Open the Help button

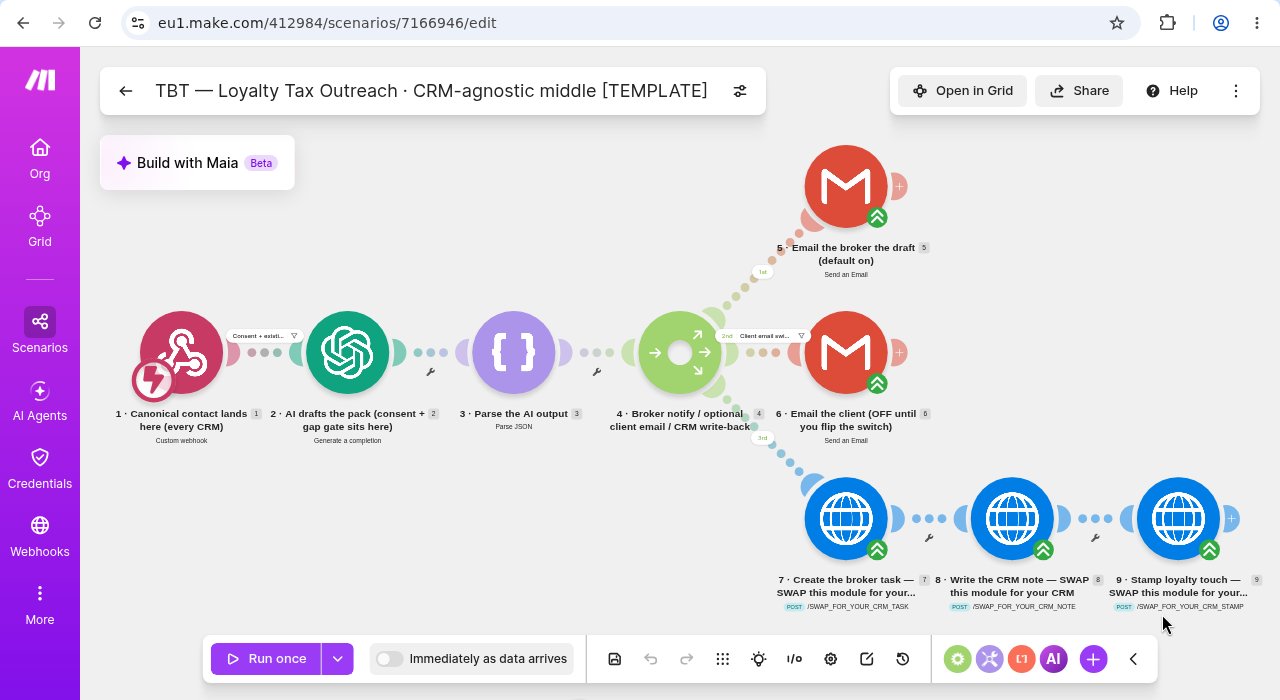(1171, 91)
